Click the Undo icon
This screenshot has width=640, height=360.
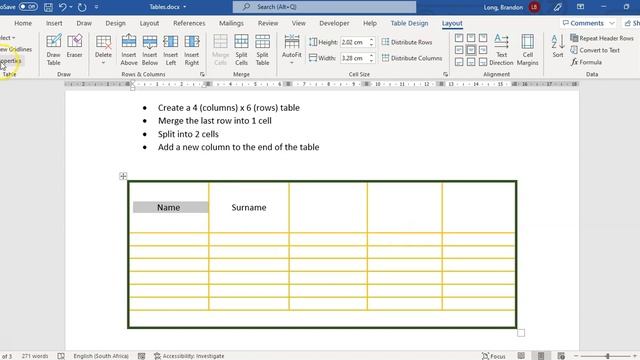[62, 7]
